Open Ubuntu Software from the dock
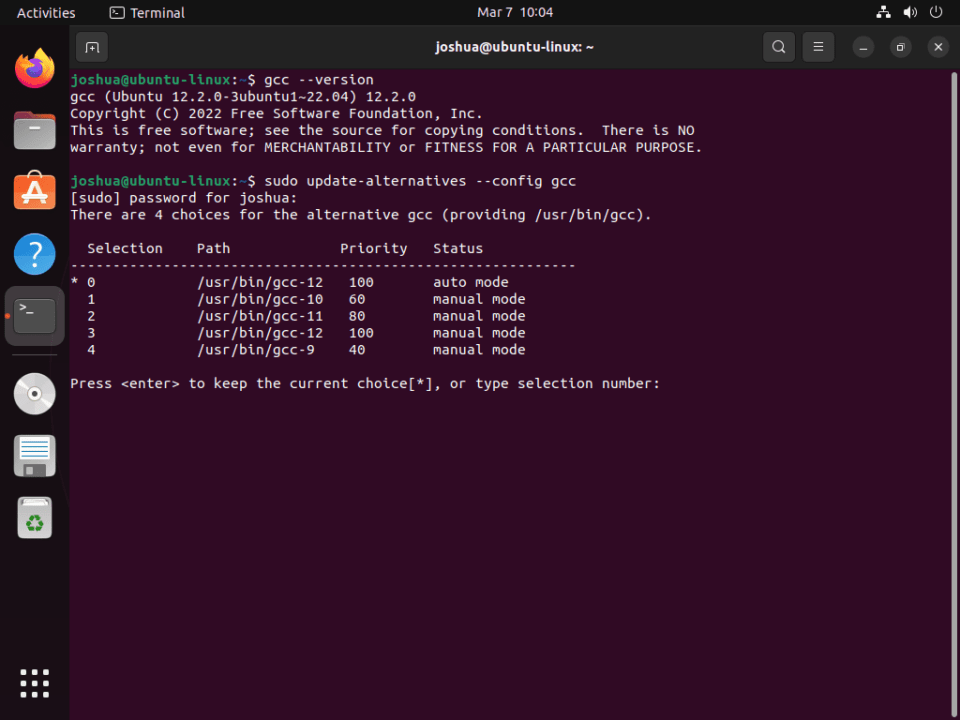The width and height of the screenshot is (960, 720). pos(35,194)
